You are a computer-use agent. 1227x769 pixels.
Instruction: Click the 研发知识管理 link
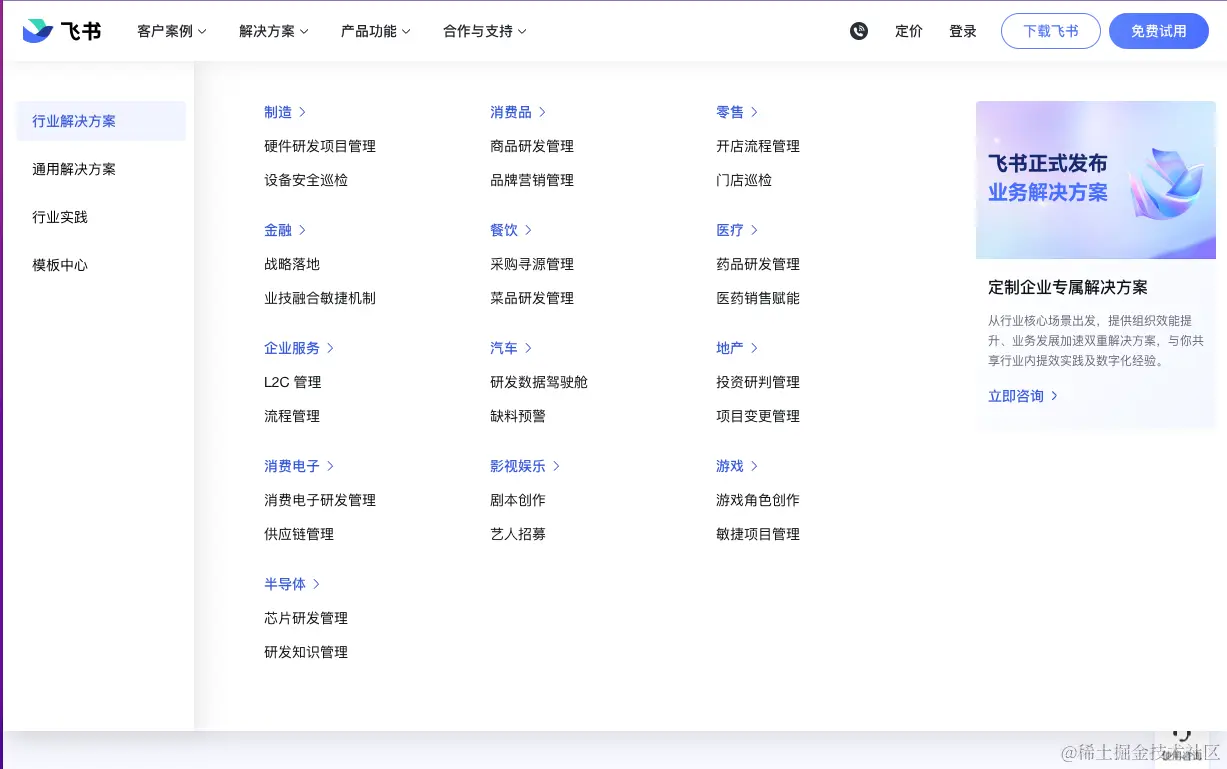coord(306,652)
